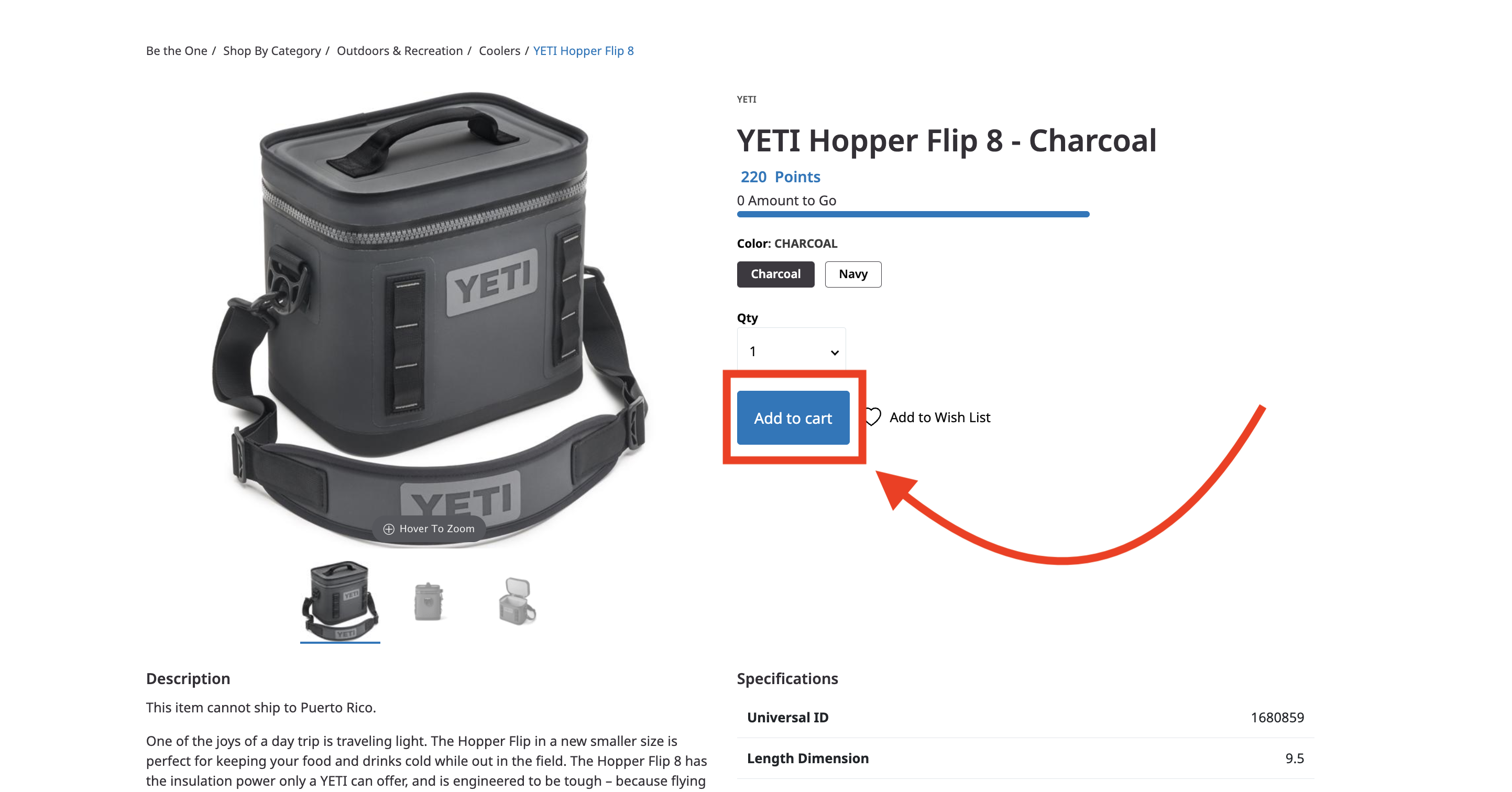Click the Add to Wish List link
The image size is (1512, 792).
click(940, 417)
